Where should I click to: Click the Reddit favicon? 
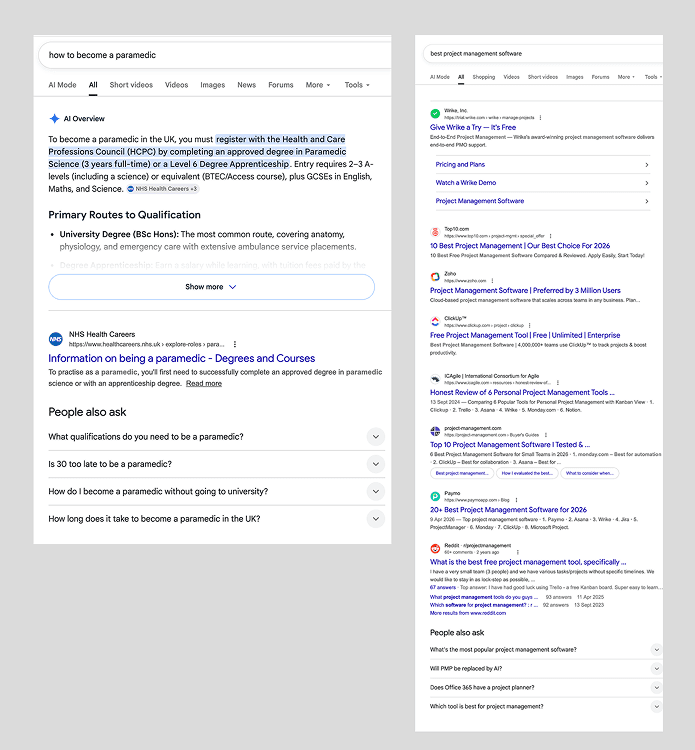(x=435, y=548)
